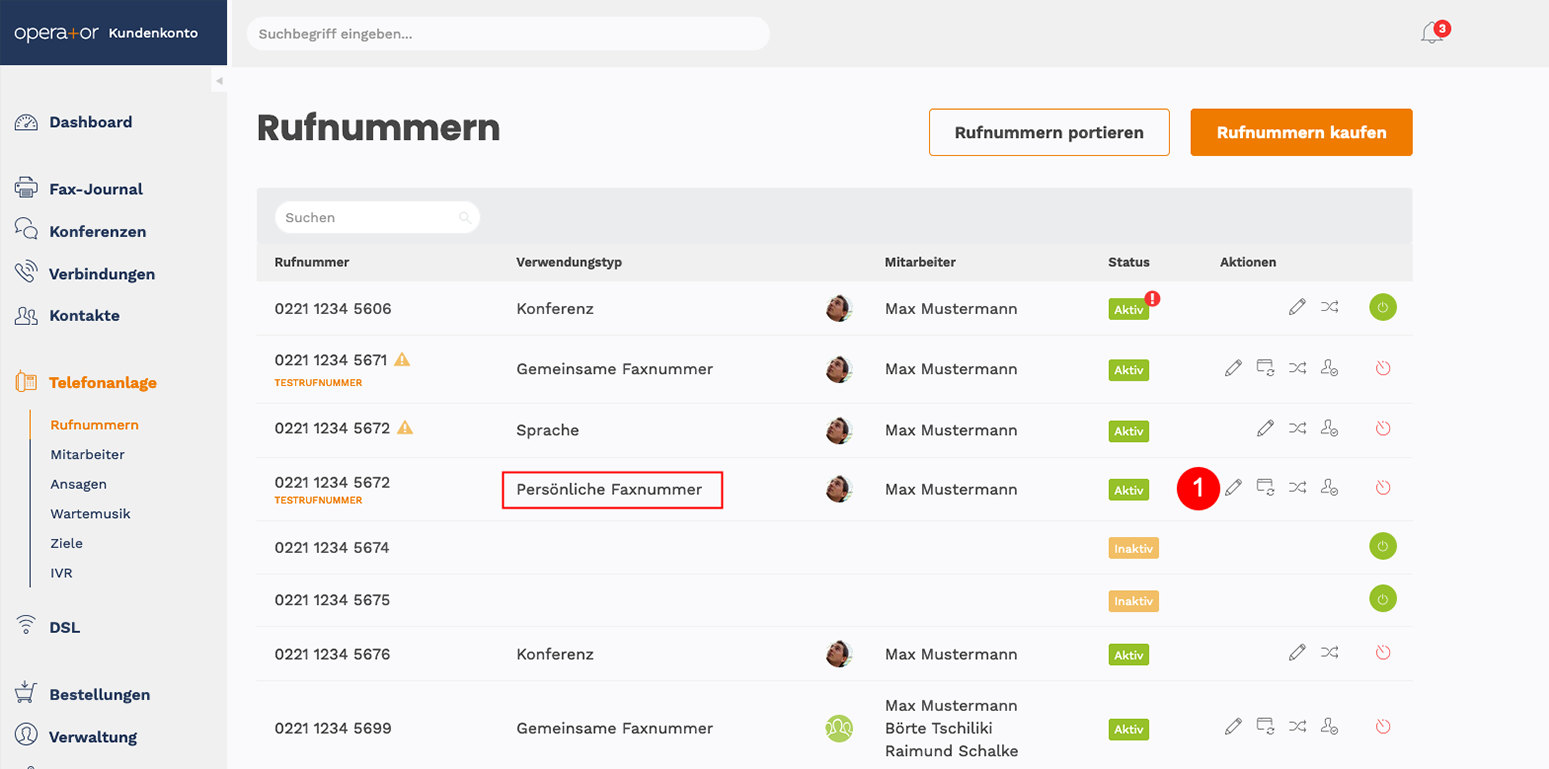This screenshot has width=1549, height=769.
Task: Open the notifications bell with 3 alerts
Action: coord(1433,33)
